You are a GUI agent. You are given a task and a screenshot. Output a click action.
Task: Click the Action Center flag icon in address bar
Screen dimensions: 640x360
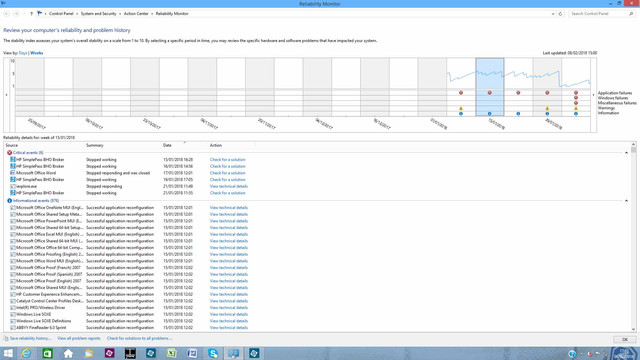coord(40,13)
